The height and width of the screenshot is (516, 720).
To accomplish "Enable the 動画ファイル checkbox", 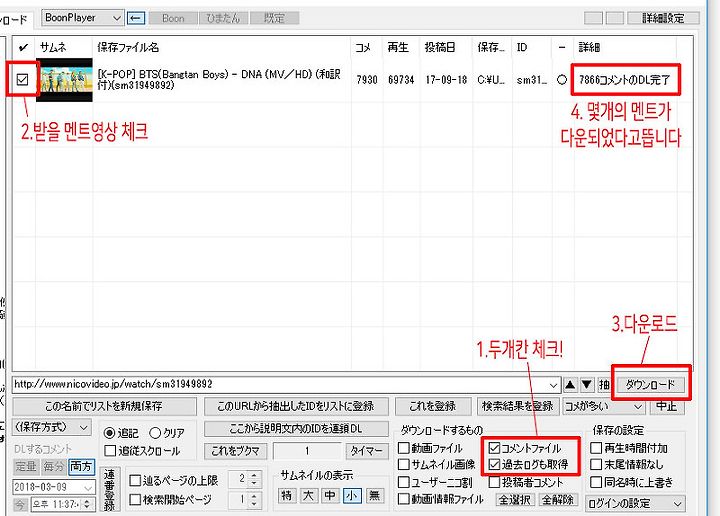I will pos(404,448).
